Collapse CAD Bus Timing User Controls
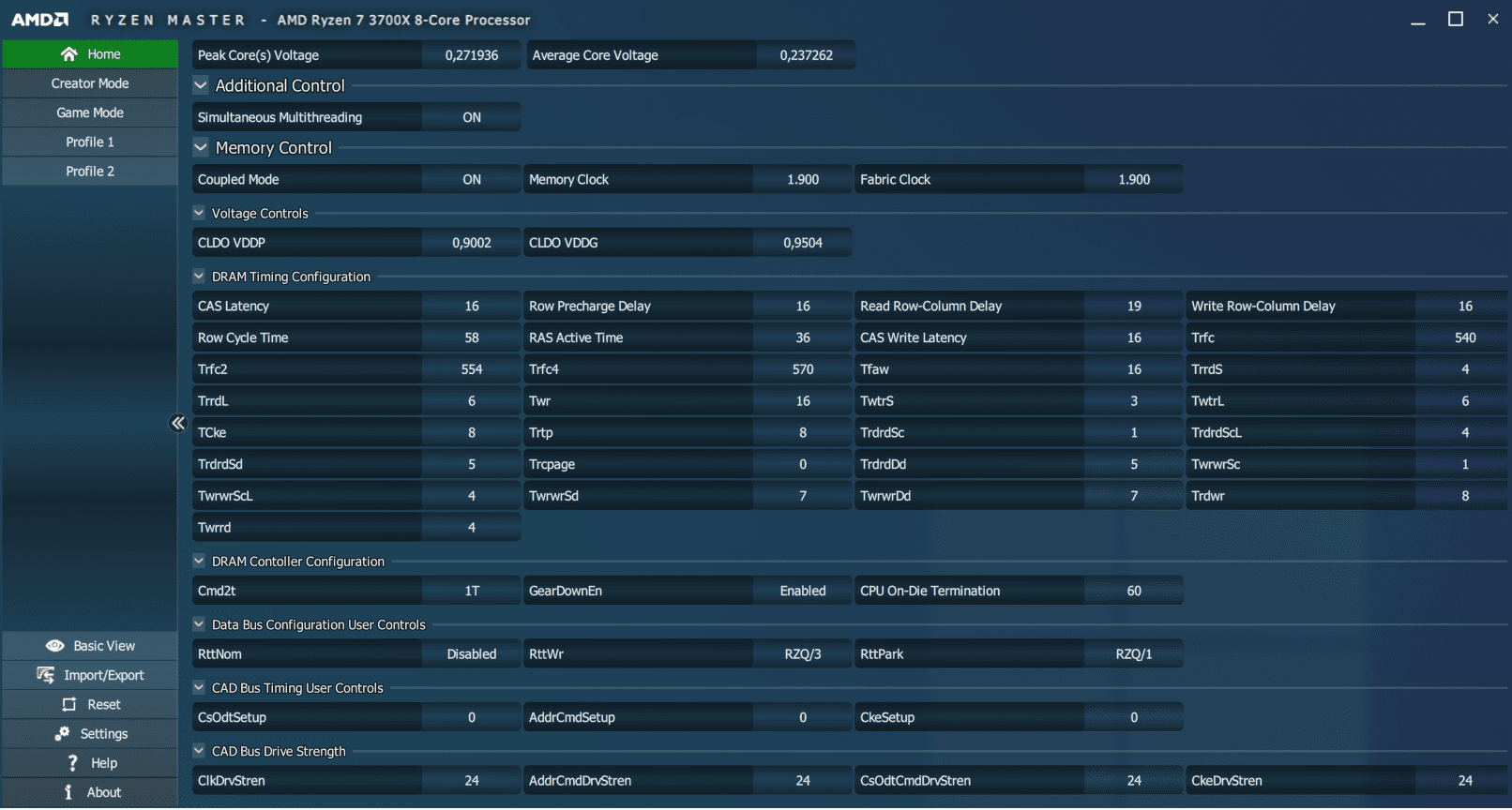 point(199,687)
